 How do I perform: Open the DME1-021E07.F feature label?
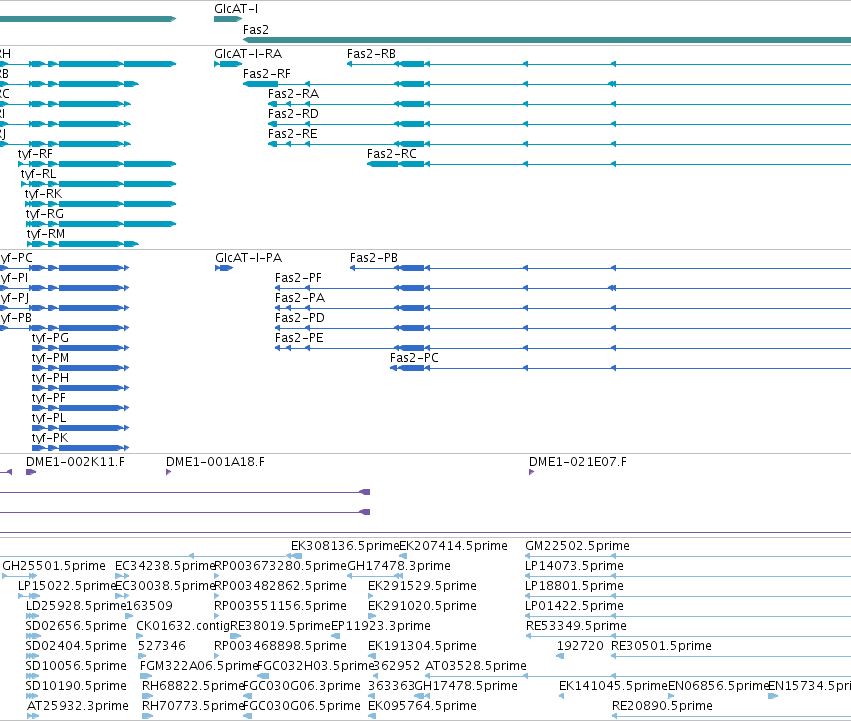coord(578,462)
